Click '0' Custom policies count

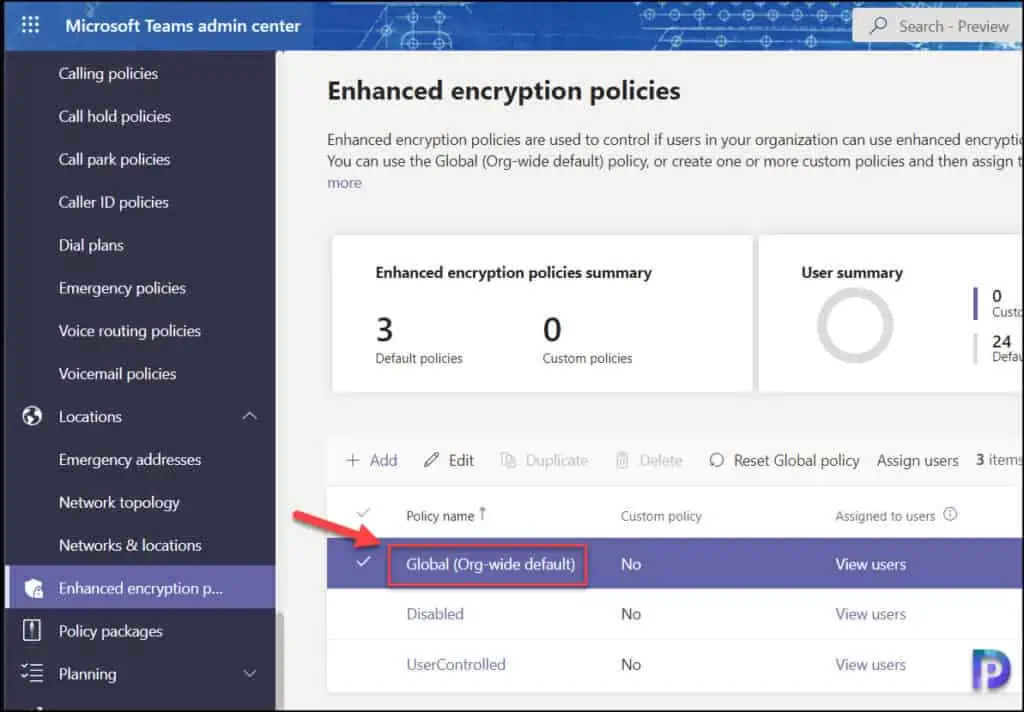tap(552, 329)
